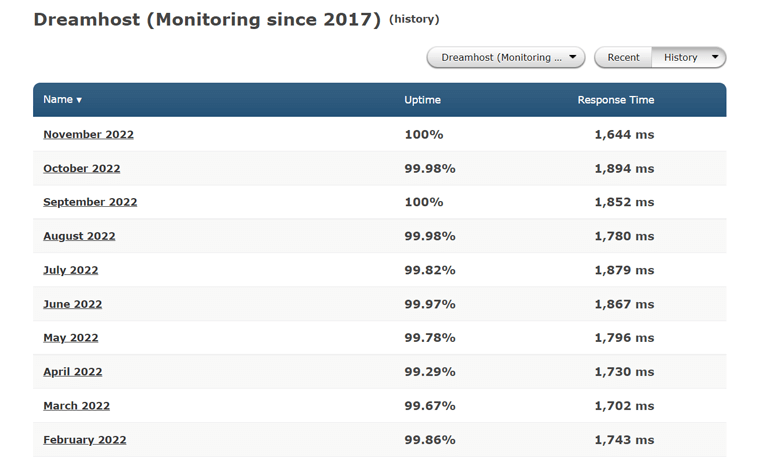Select the 99.67% uptime value

430,406
